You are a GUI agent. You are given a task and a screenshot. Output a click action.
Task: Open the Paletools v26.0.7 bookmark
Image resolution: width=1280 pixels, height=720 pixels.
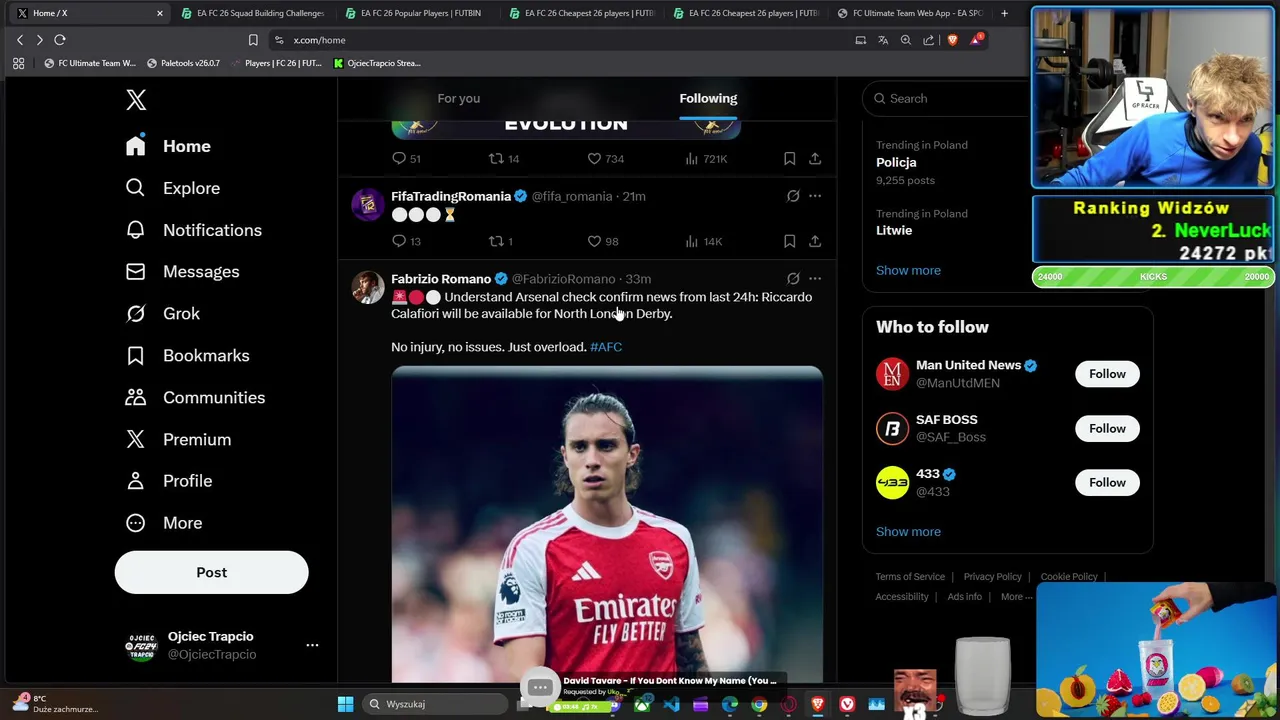pos(183,63)
